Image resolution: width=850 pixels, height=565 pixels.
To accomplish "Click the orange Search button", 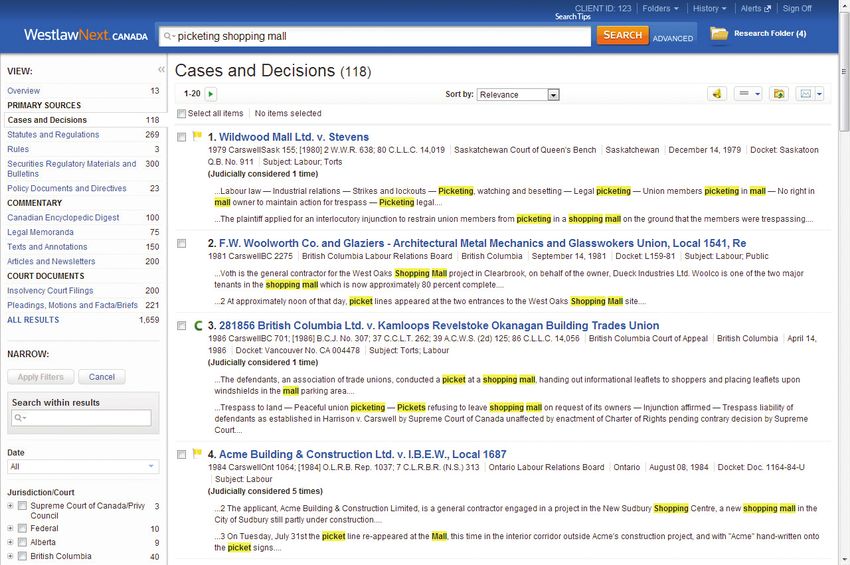I will point(622,35).
